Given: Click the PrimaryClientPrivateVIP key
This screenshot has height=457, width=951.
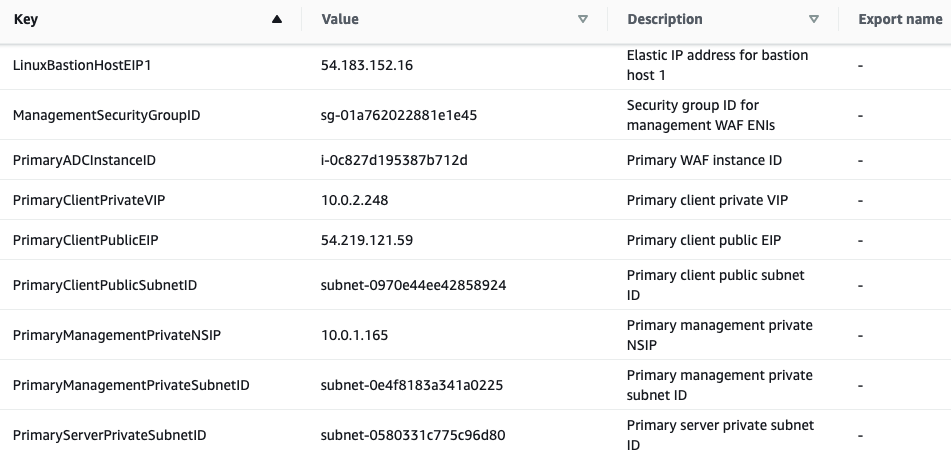Looking at the screenshot, I should click(89, 200).
